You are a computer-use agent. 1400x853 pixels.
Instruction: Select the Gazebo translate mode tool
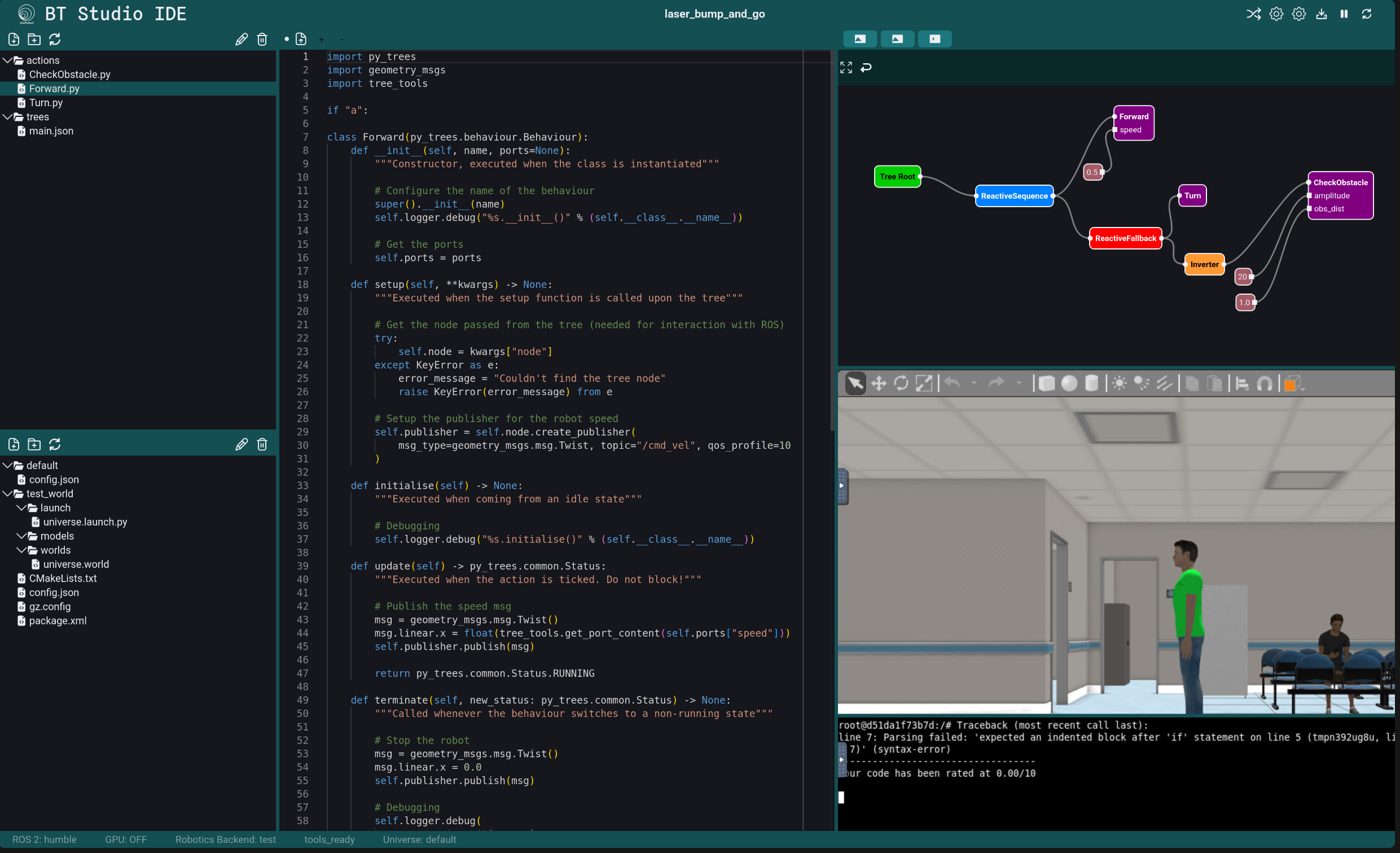pos(879,383)
